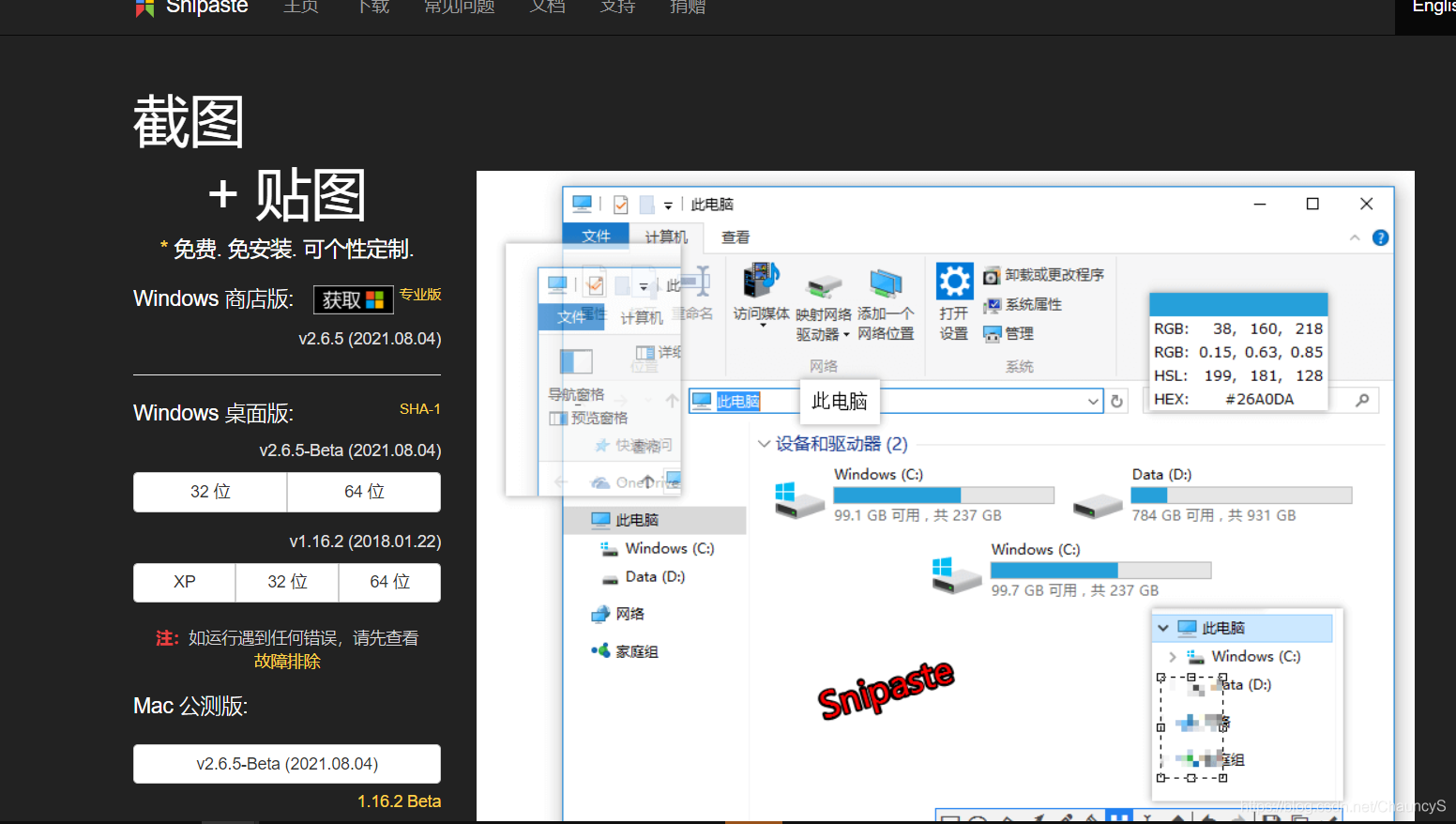The image size is (1456, 824).
Task: Click 管理 in the ribbon
Action: [x=1008, y=333]
